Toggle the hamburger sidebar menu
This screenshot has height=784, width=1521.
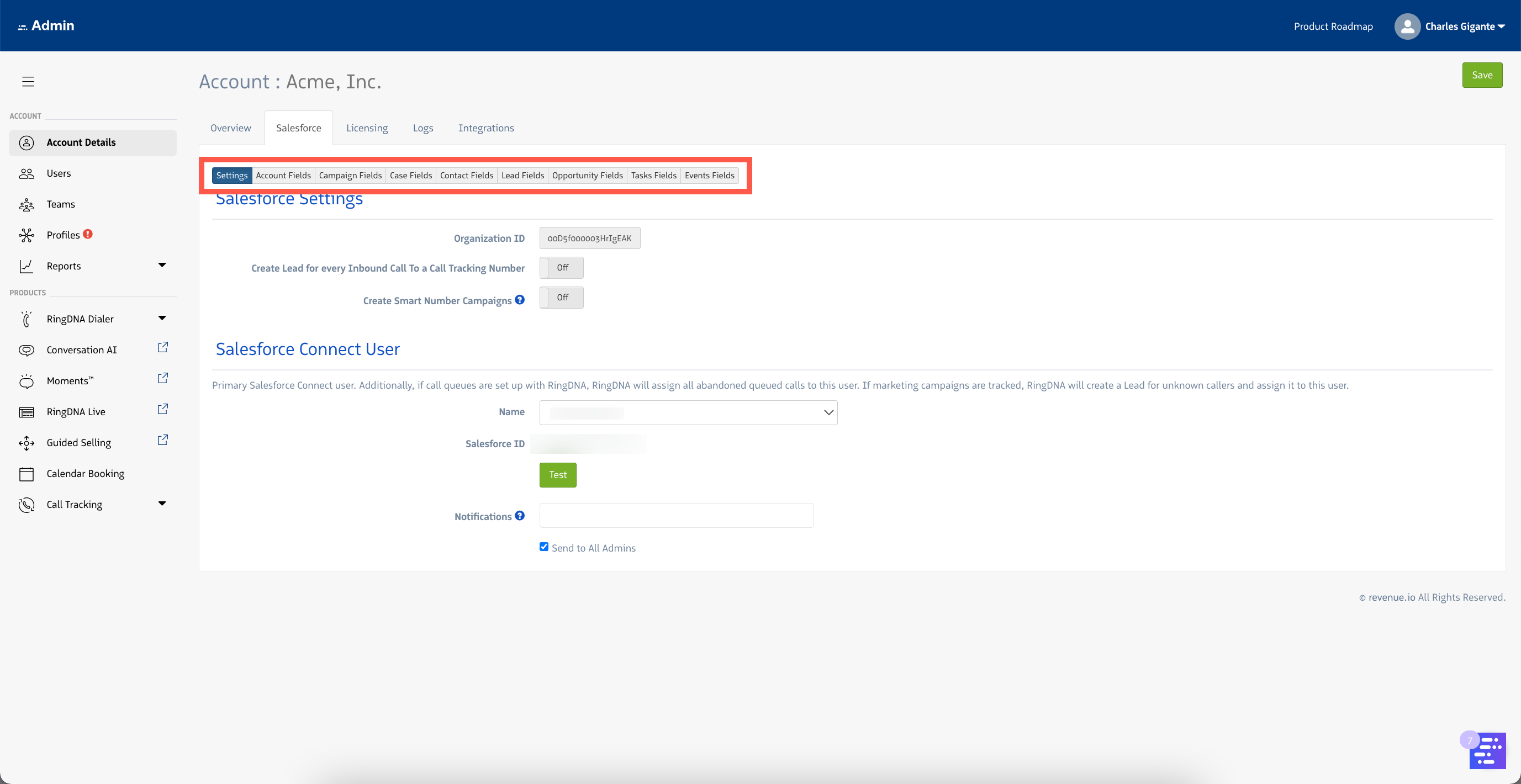28,82
